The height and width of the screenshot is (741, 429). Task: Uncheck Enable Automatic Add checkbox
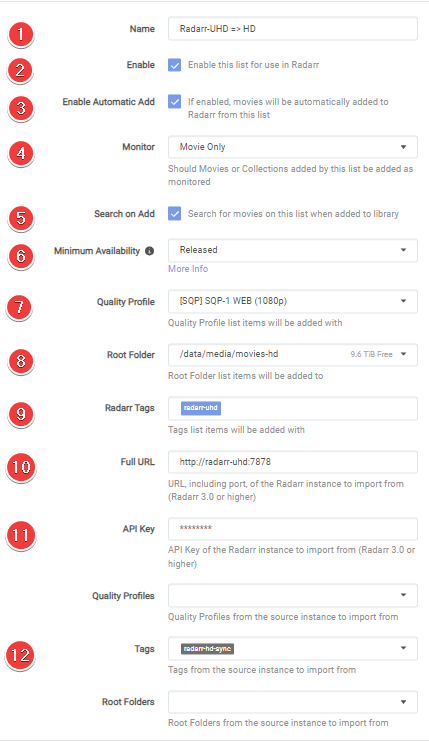click(174, 102)
